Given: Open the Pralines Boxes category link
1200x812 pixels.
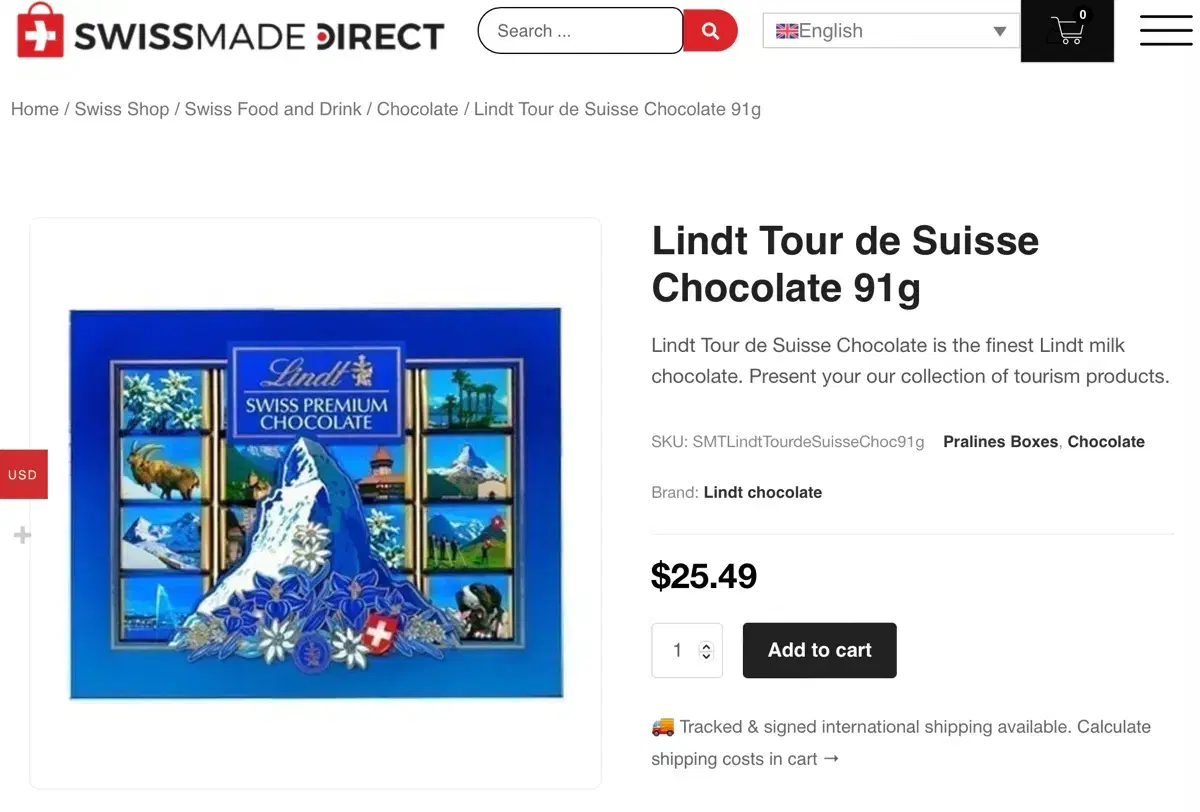Looking at the screenshot, I should tap(1000, 441).
